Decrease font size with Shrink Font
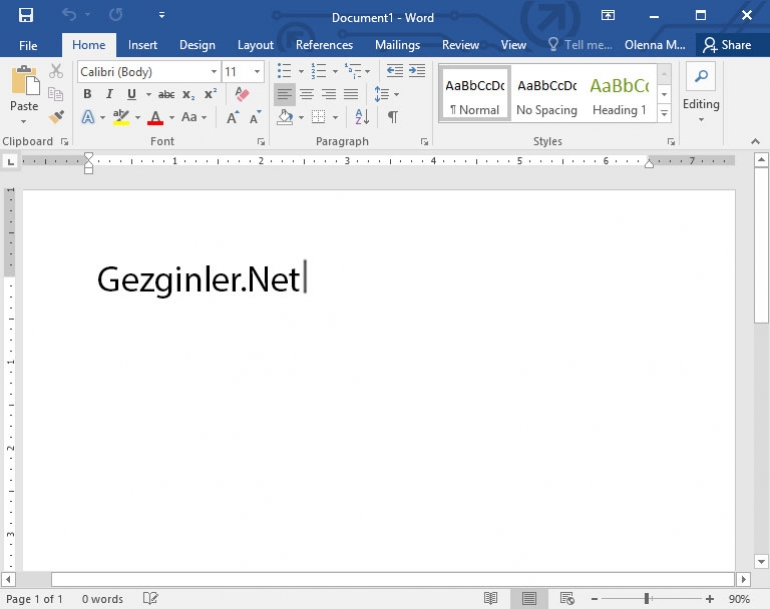This screenshot has width=770, height=609. [x=255, y=117]
